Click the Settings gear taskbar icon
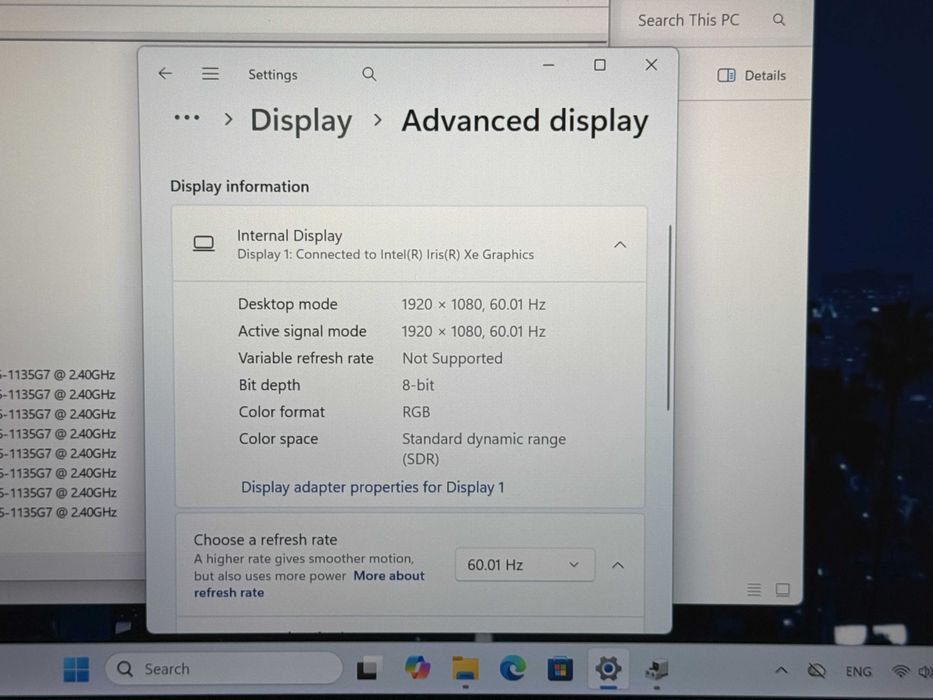The width and height of the screenshot is (933, 700). (x=608, y=669)
